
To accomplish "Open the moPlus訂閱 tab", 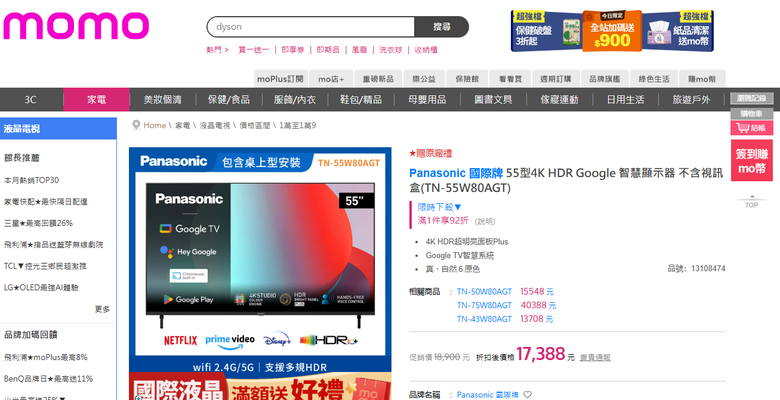I will coord(280,79).
